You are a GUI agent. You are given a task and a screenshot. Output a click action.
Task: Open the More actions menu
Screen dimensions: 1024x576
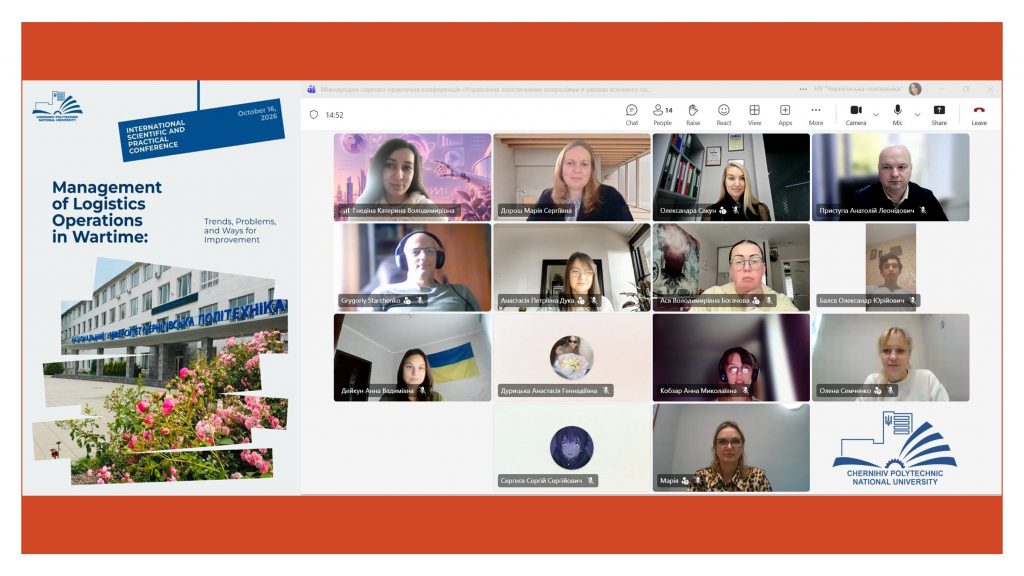816,114
